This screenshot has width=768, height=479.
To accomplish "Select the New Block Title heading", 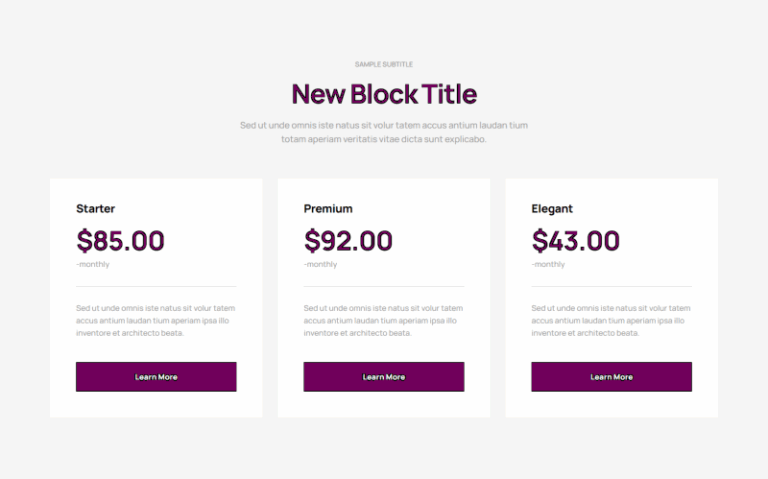I will (384, 94).
